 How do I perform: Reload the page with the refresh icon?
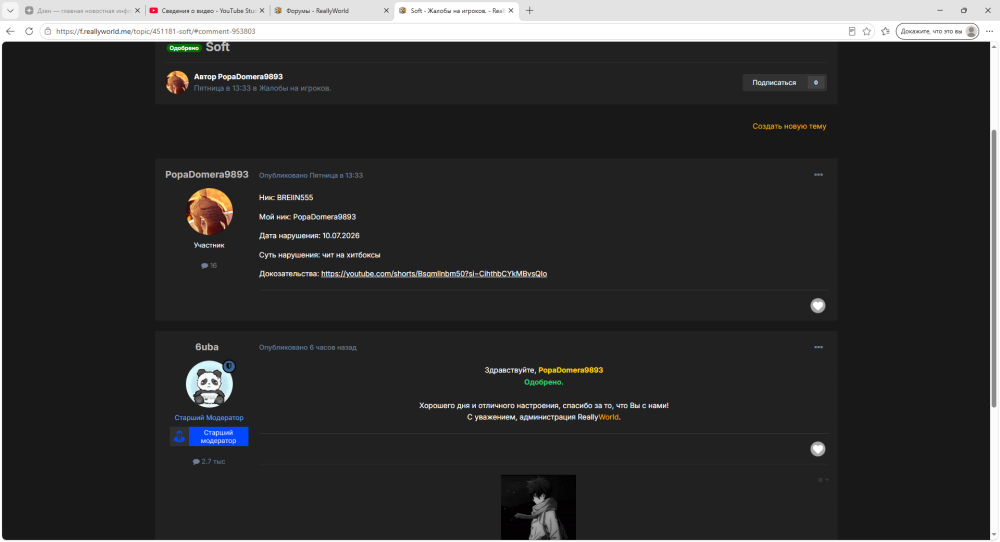pyautogui.click(x=29, y=31)
